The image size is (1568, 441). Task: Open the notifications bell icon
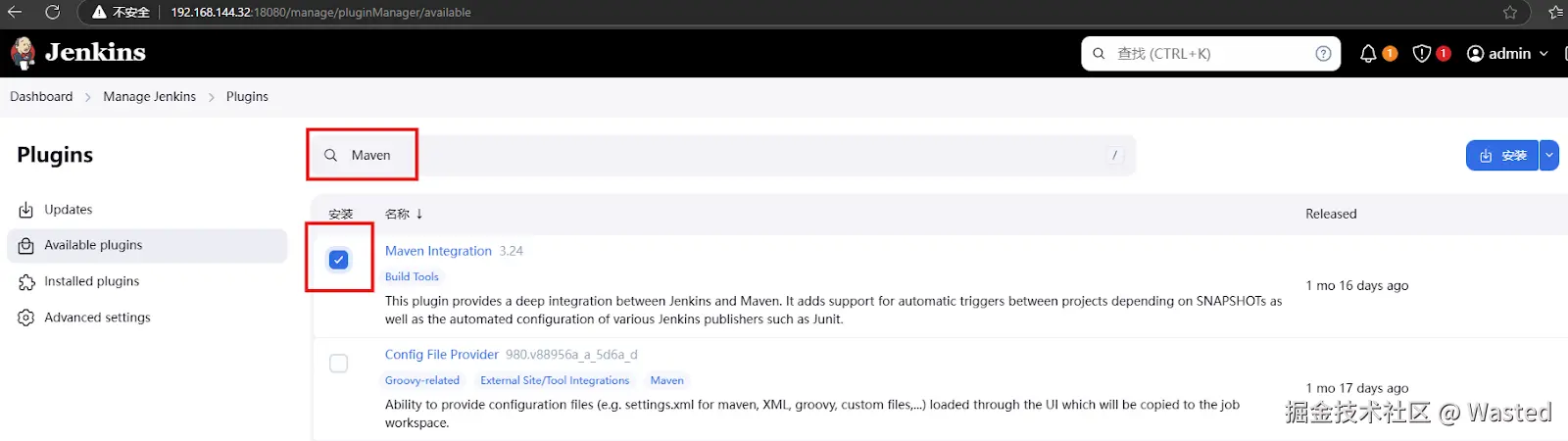click(x=1368, y=54)
